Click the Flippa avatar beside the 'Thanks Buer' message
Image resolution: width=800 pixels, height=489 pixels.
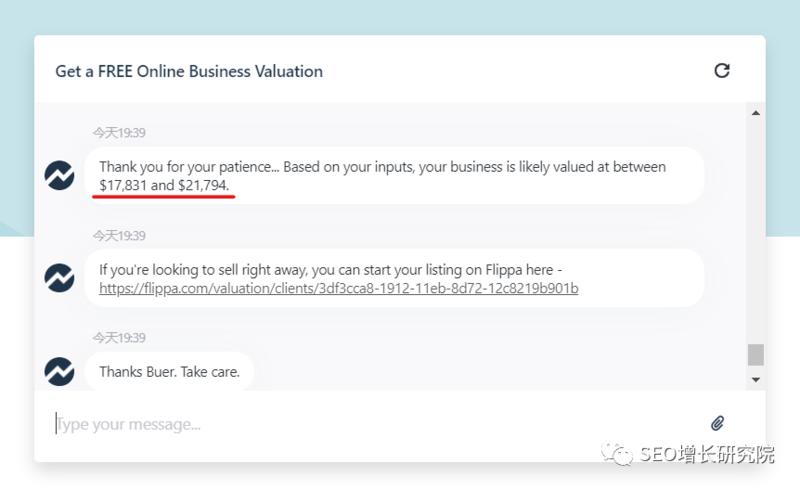click(60, 371)
